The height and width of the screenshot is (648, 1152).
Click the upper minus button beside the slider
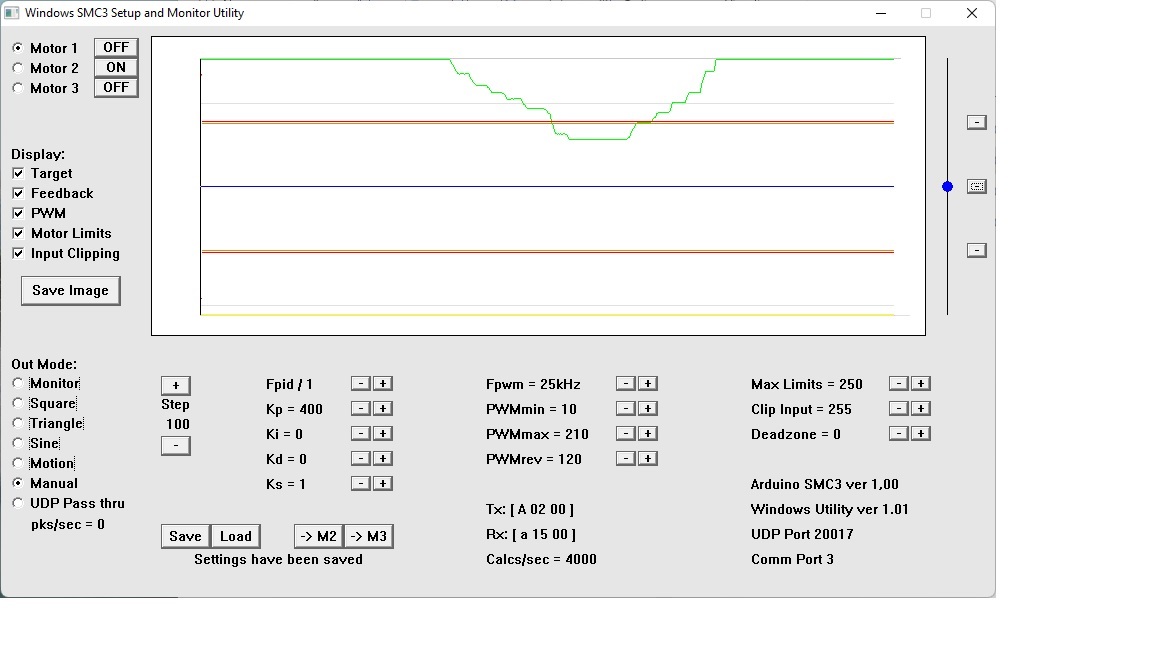tap(976, 123)
